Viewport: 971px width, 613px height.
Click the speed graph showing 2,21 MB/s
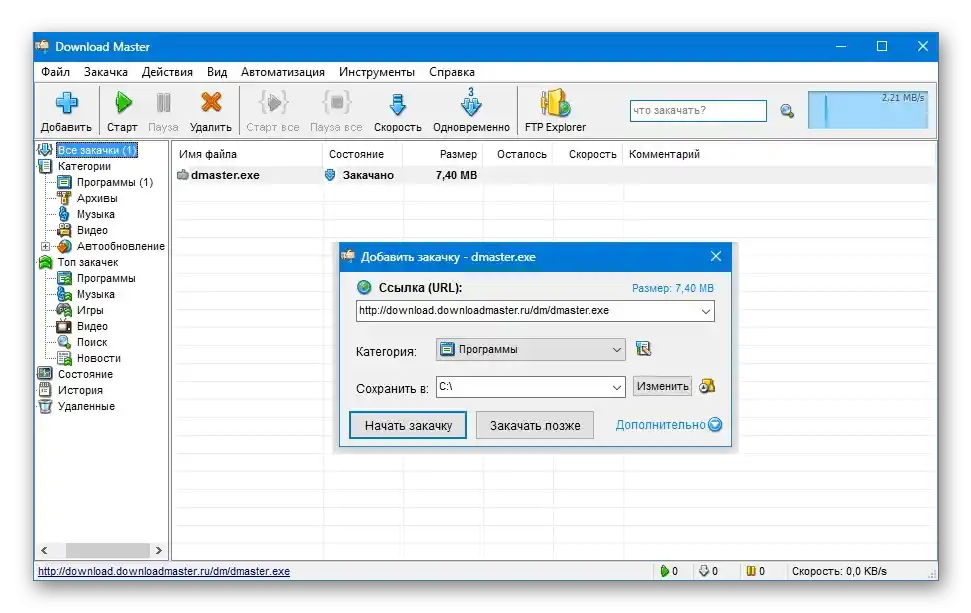(868, 110)
